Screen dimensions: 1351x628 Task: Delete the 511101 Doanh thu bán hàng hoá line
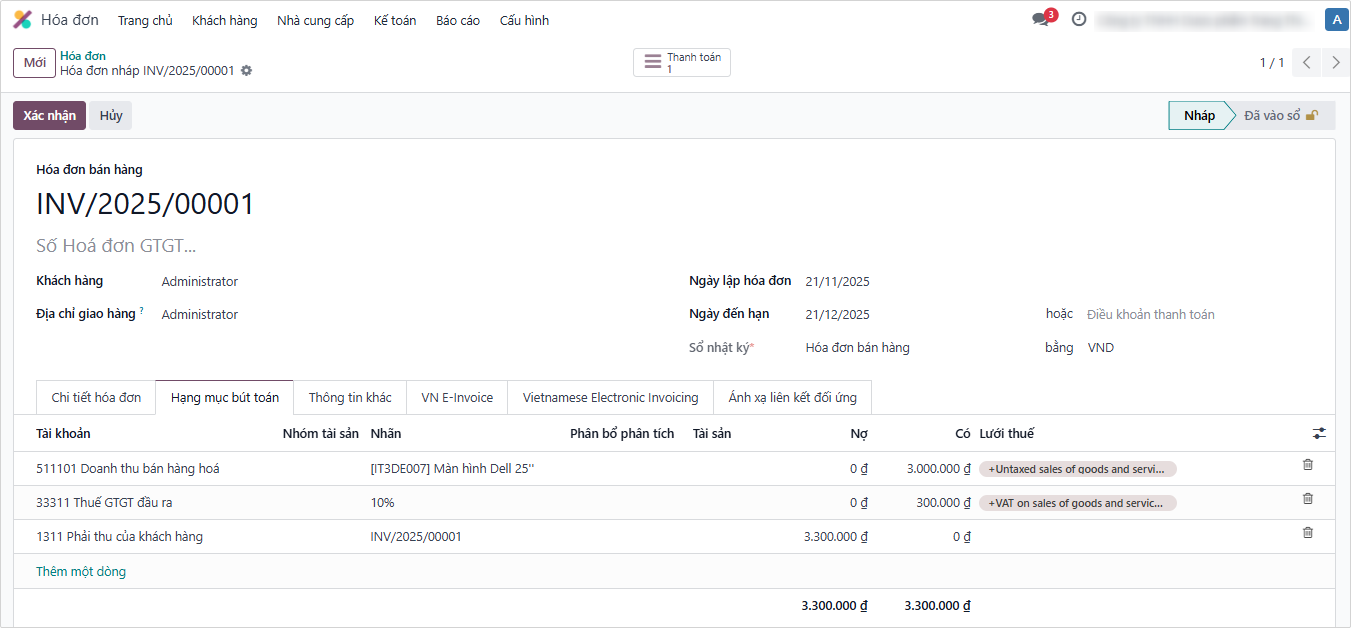[x=1307, y=465]
